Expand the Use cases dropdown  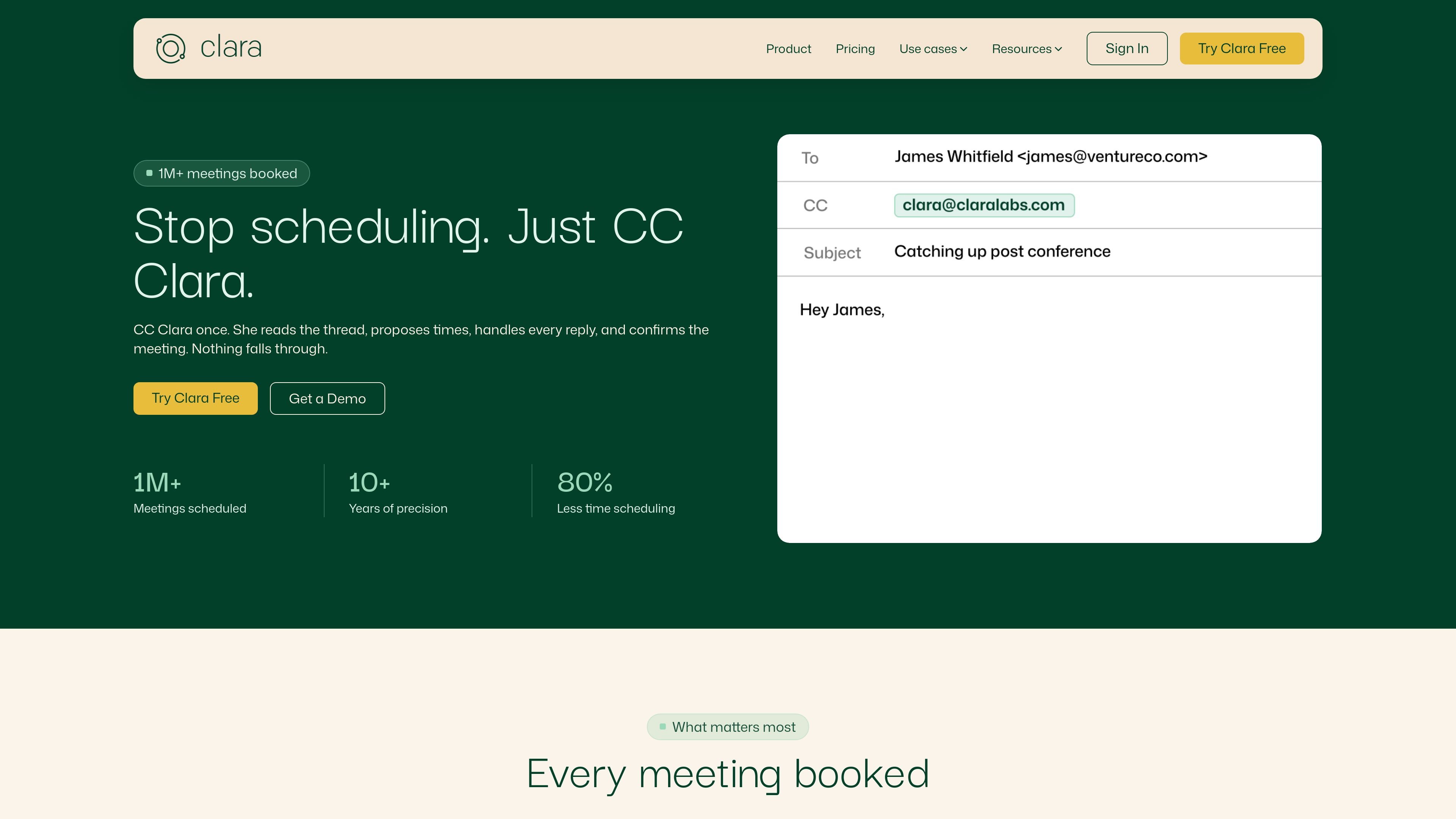click(x=933, y=49)
